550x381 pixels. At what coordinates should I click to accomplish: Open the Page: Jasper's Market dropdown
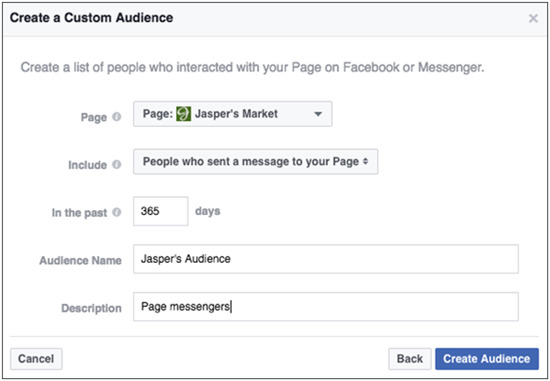pos(233,114)
